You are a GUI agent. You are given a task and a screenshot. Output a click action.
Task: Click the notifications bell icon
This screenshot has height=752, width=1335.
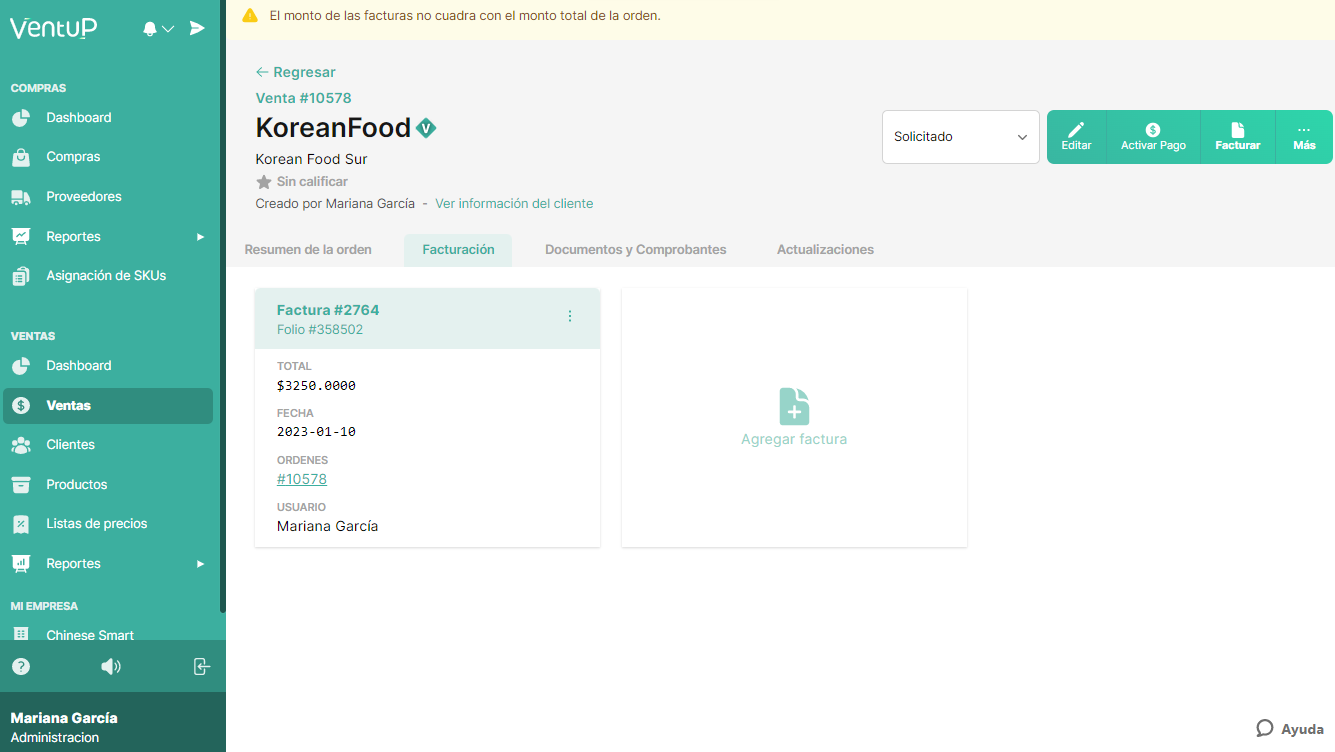pos(151,29)
